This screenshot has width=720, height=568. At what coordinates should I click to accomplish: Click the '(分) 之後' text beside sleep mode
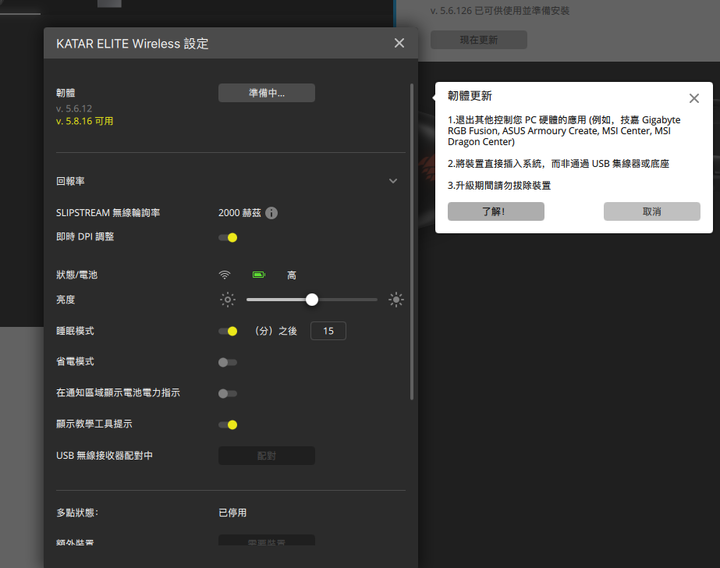pyautogui.click(x=276, y=331)
